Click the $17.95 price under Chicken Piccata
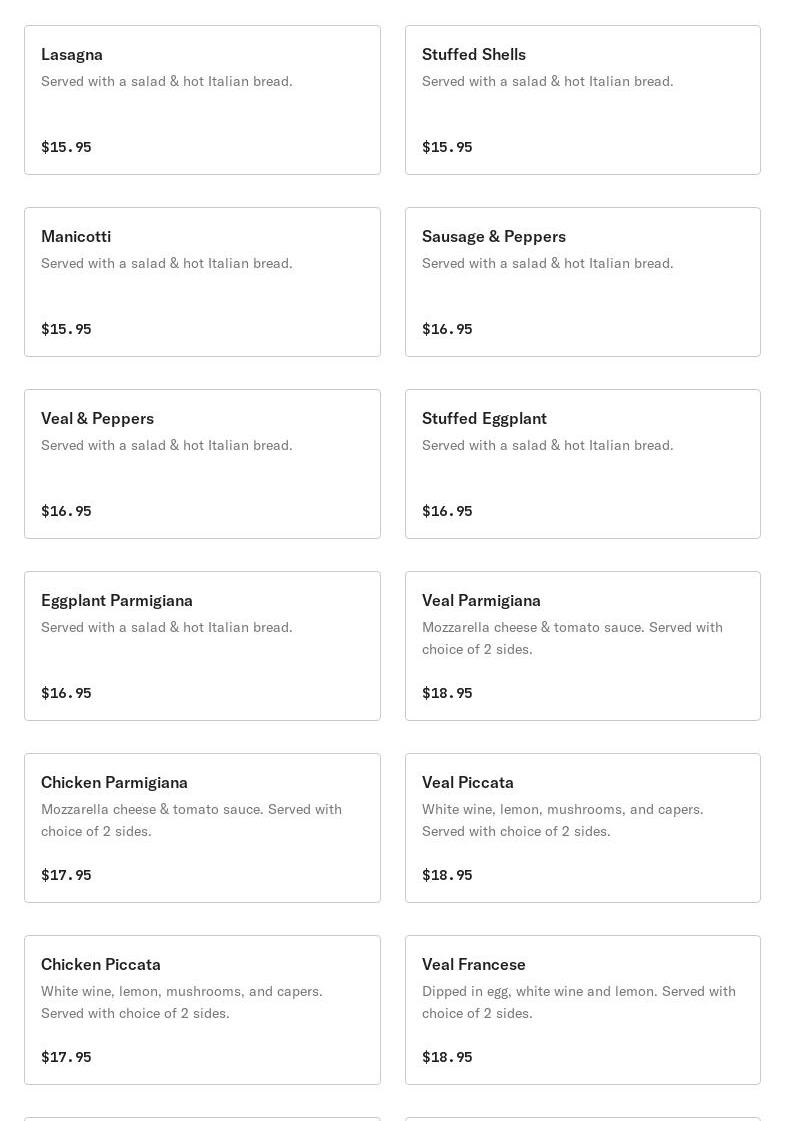 pyautogui.click(x=66, y=1057)
